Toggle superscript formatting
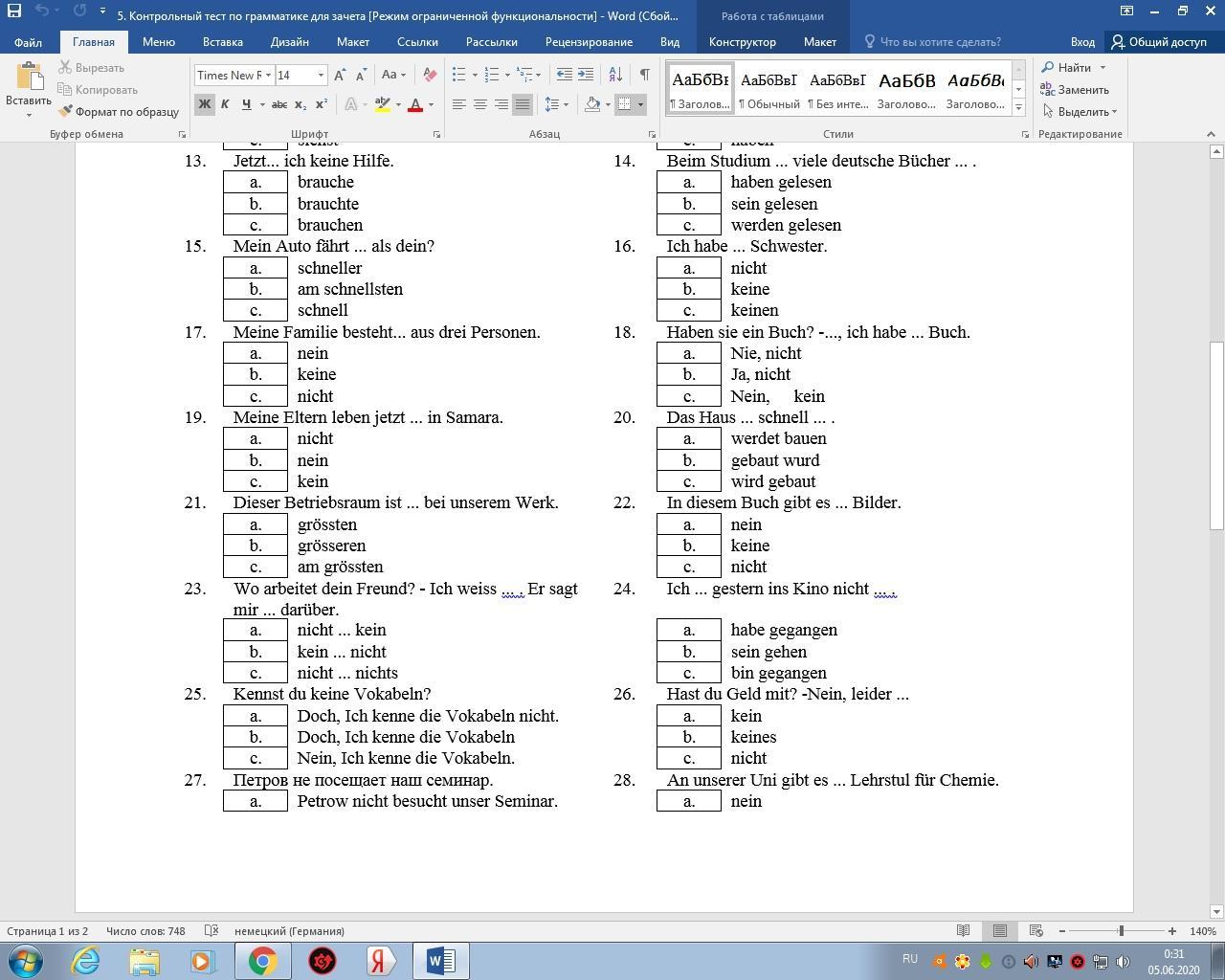This screenshot has height=980, width=1225. (322, 104)
